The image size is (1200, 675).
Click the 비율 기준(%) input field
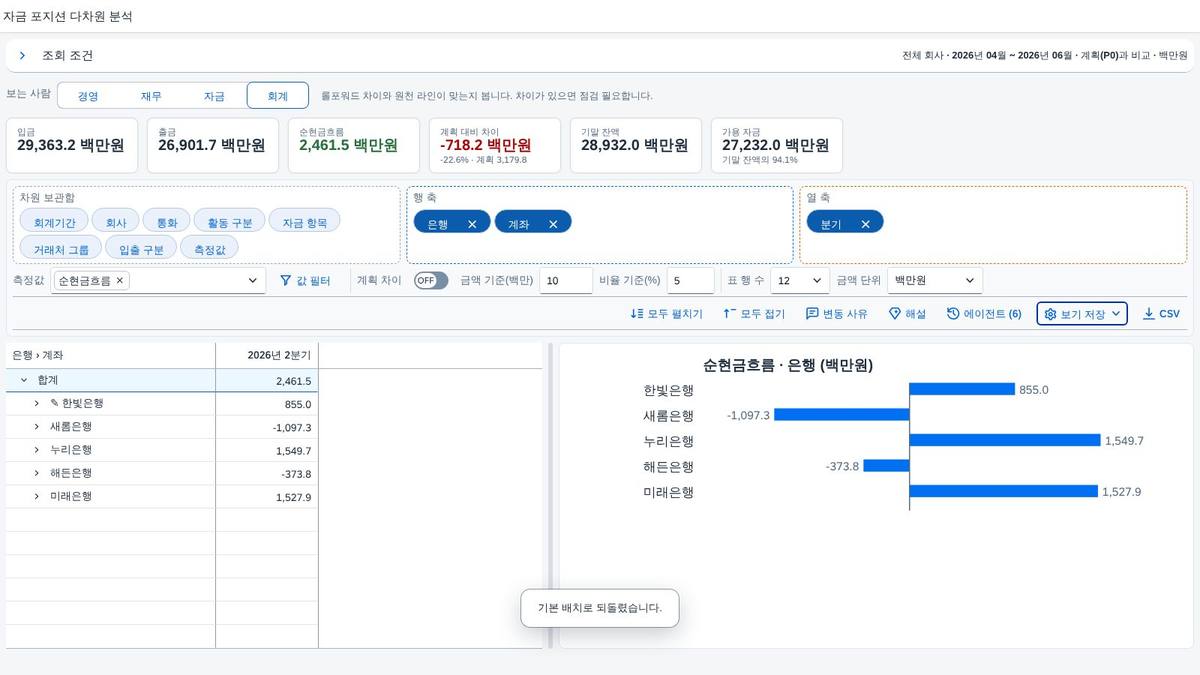tap(690, 281)
